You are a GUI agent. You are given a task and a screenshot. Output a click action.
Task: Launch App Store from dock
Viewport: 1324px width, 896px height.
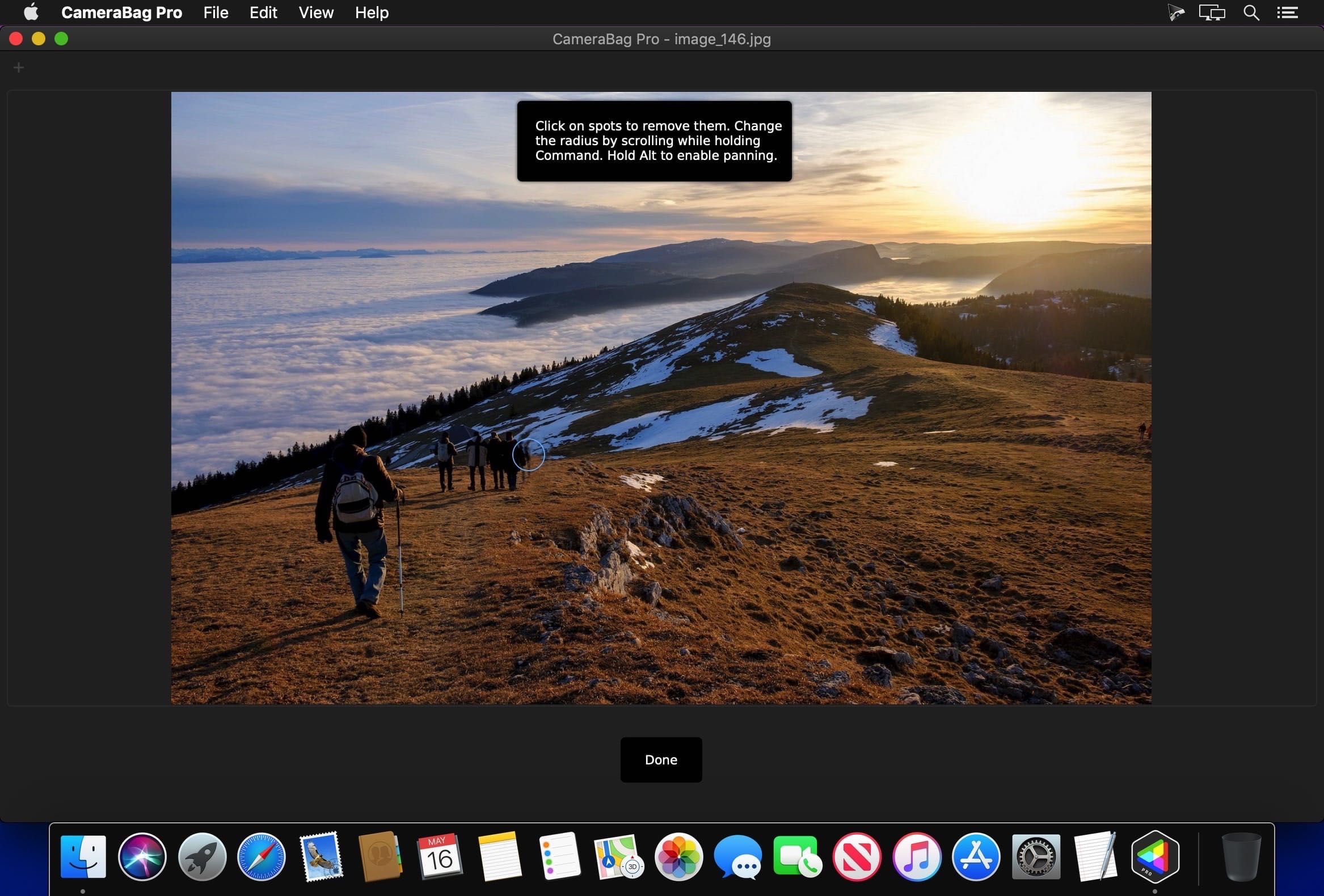pyautogui.click(x=974, y=856)
